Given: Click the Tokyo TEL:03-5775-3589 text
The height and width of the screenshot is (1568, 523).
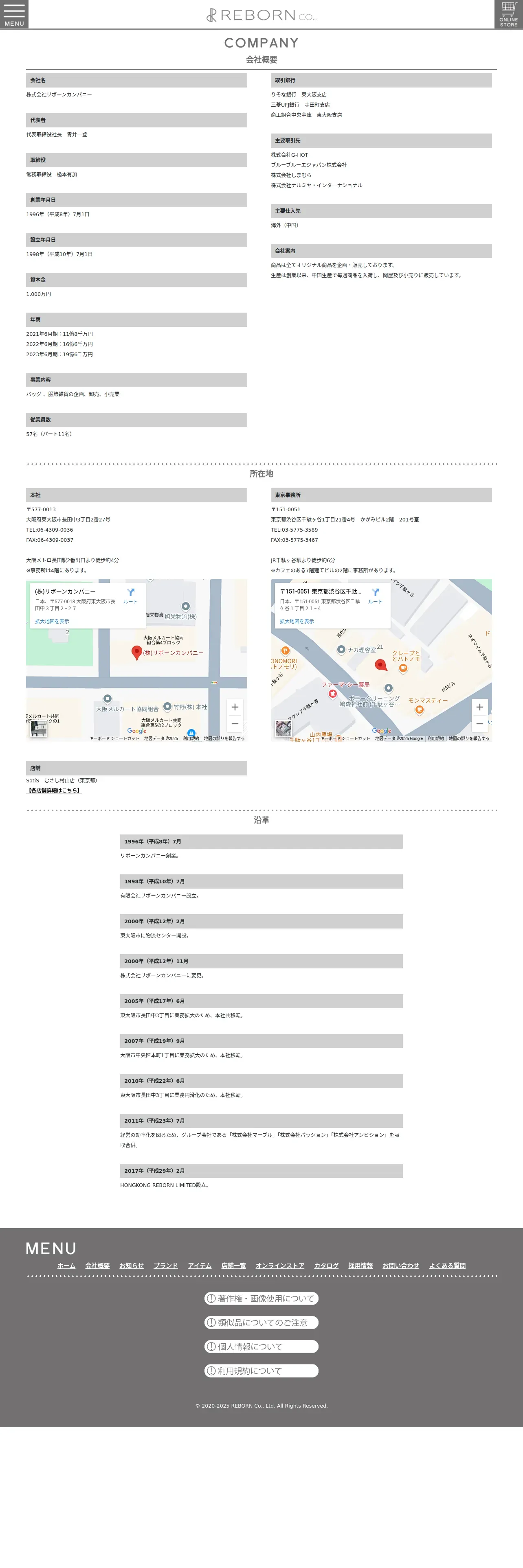Looking at the screenshot, I should click(x=294, y=530).
